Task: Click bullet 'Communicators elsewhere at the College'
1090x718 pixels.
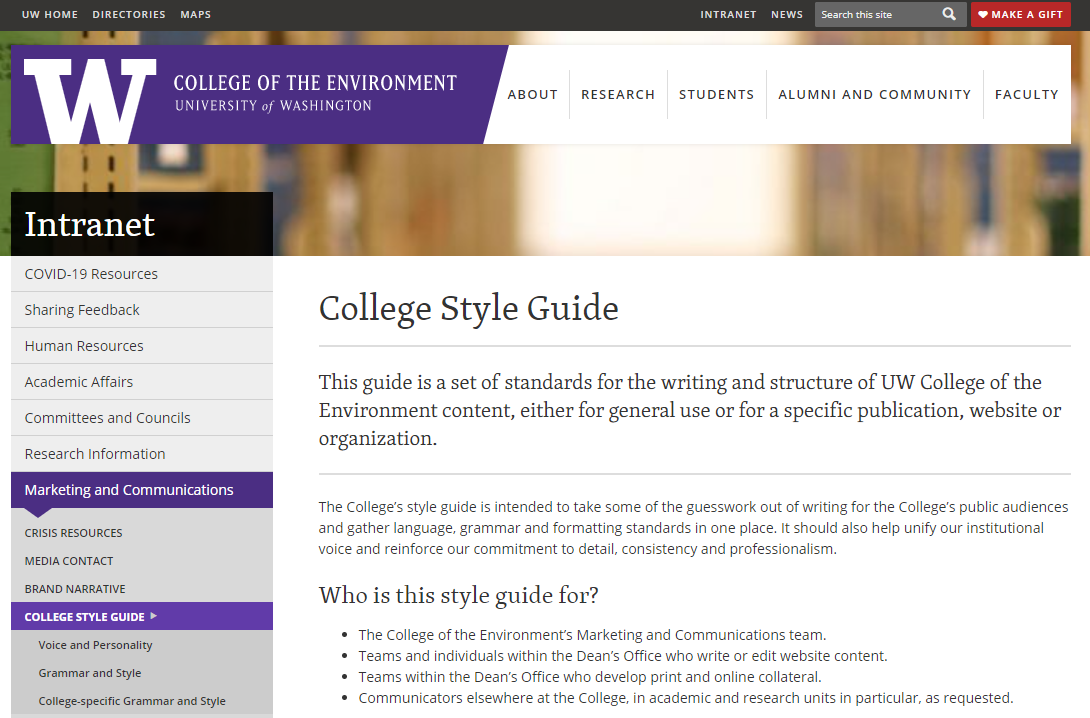Action: coord(685,698)
